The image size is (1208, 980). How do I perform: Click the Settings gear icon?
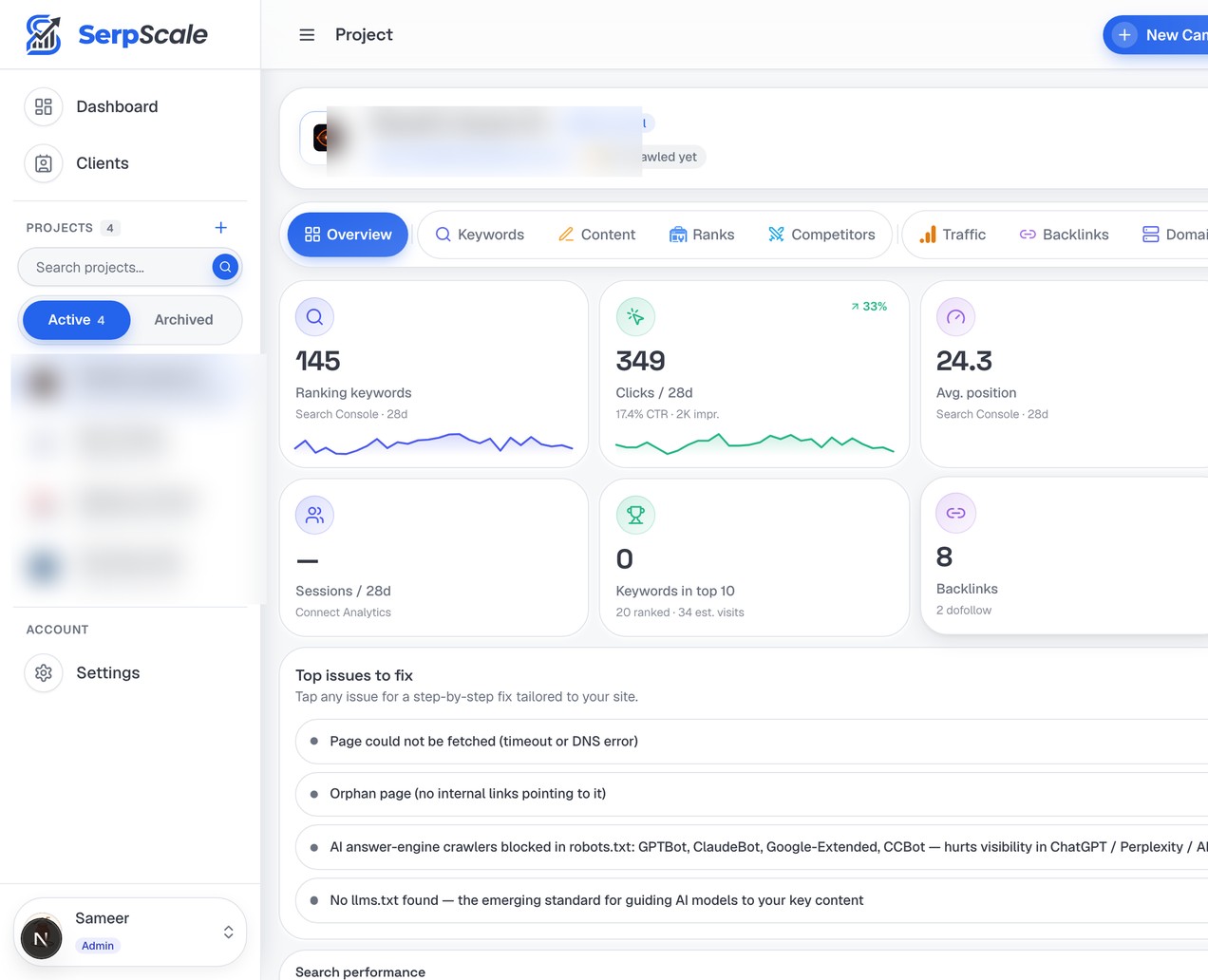coord(44,673)
